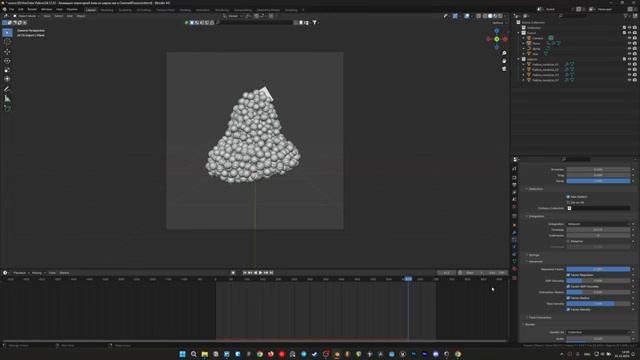Select the Annotate tool
The image size is (640, 360).
tap(7, 89)
